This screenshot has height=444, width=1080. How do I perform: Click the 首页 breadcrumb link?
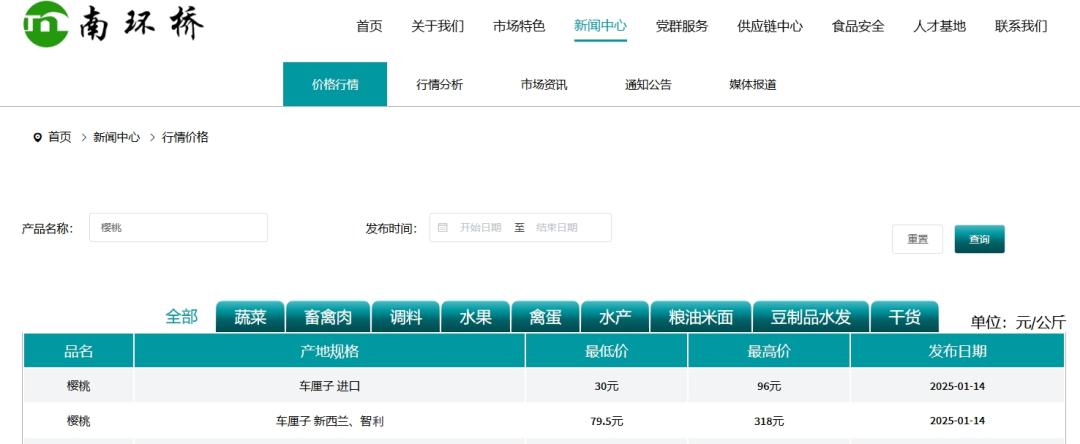click(x=60, y=137)
